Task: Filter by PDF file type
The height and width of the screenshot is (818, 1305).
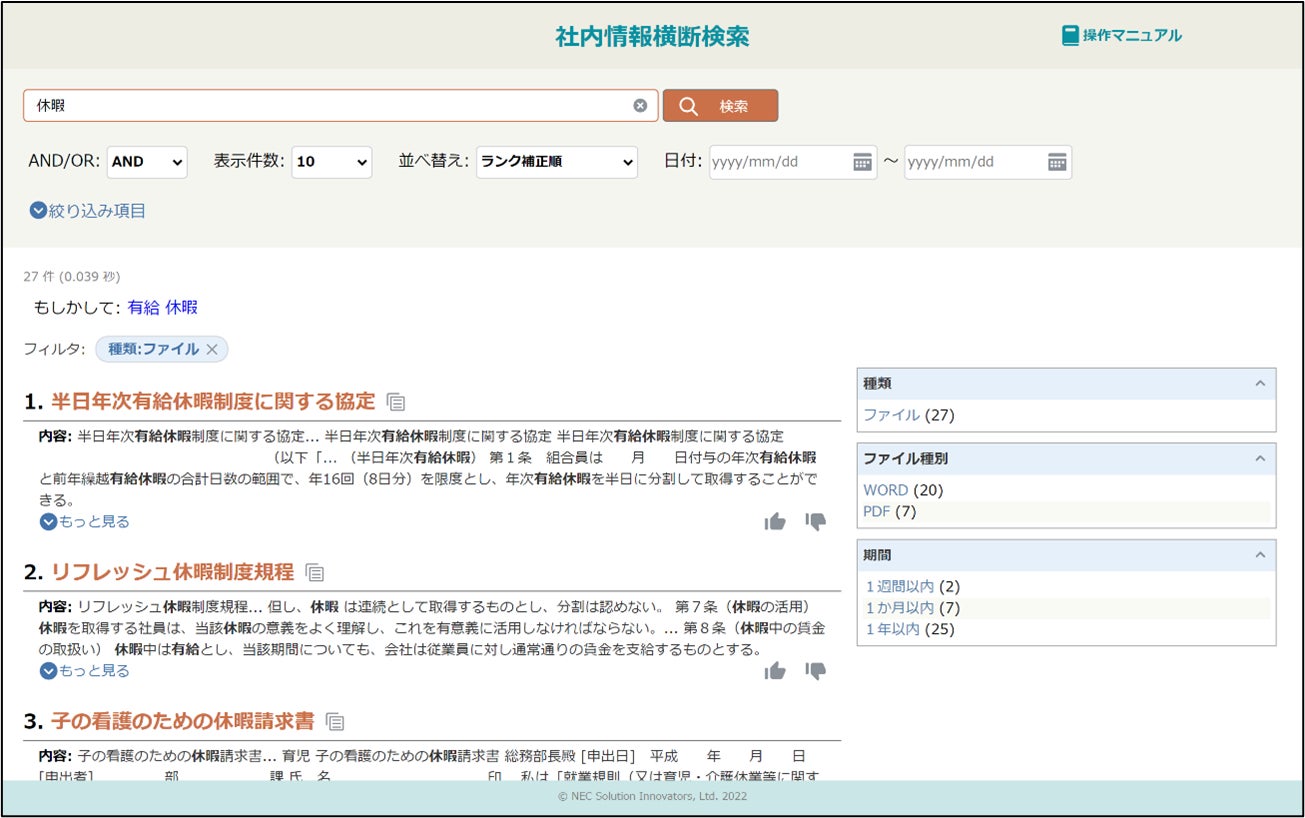Action: point(878,512)
